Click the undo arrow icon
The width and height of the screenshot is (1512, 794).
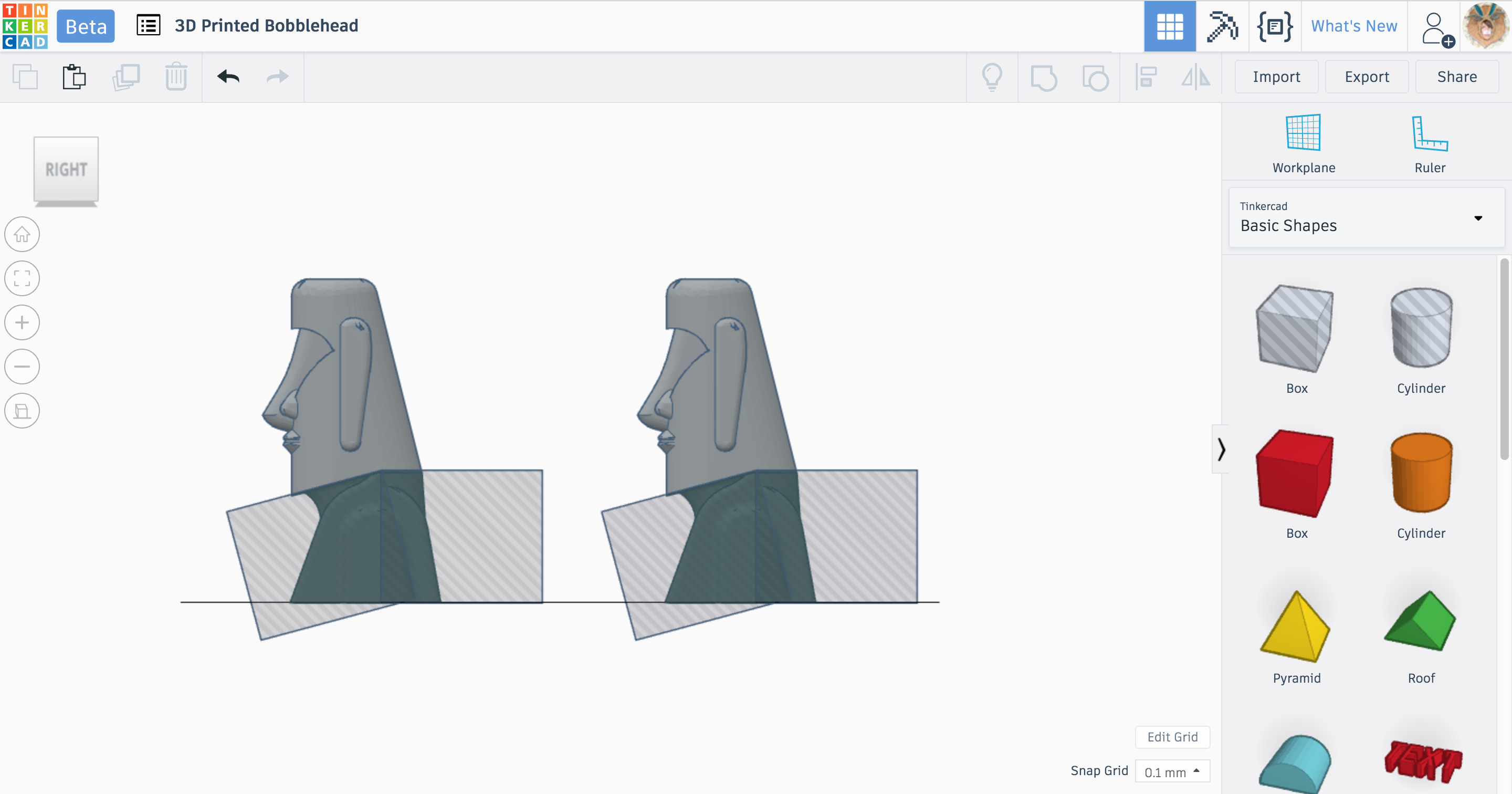pyautogui.click(x=228, y=77)
